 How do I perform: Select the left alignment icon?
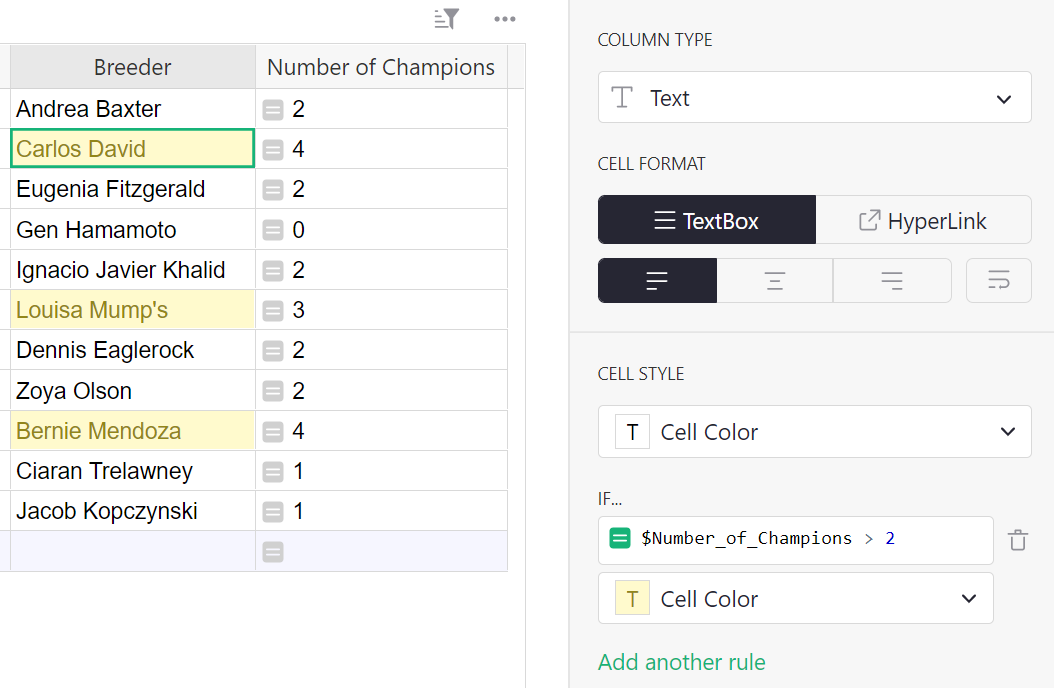[x=657, y=280]
